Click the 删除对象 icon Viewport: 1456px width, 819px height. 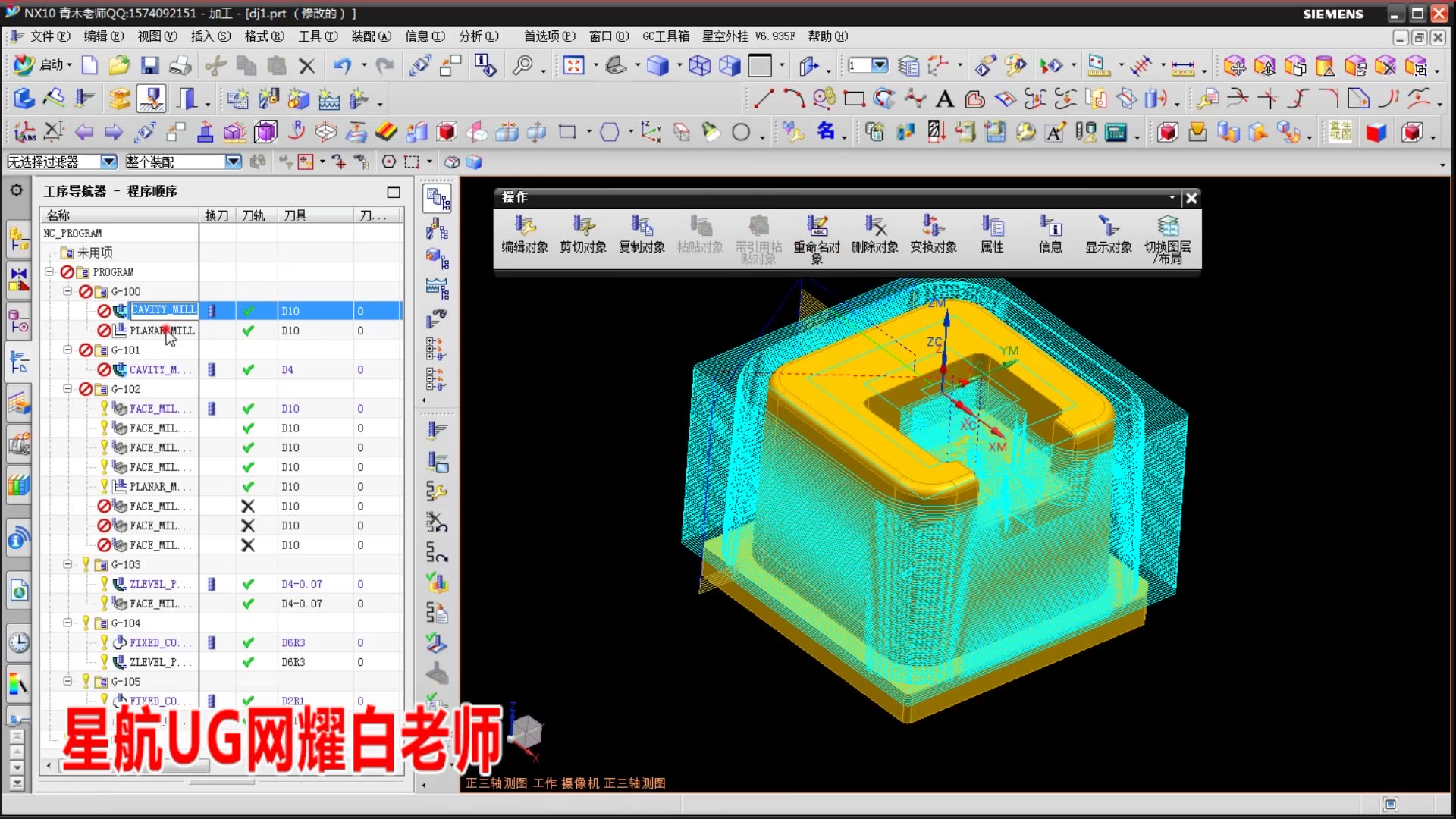876,233
